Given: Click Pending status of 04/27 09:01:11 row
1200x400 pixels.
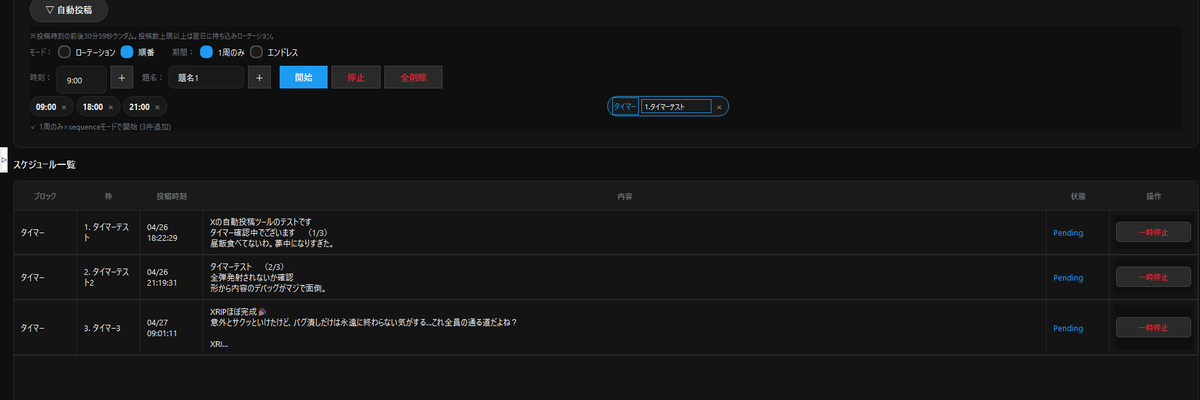Looking at the screenshot, I should tap(1068, 328).
